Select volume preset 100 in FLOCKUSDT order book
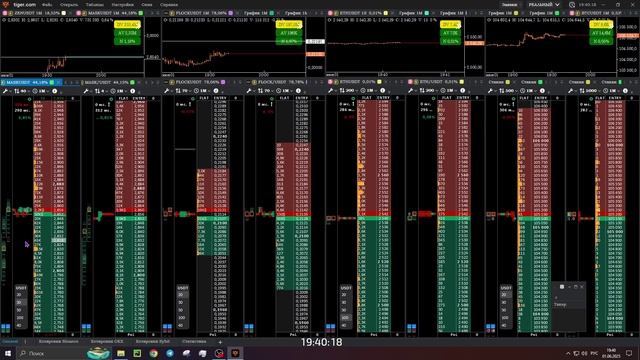 [182, 318]
